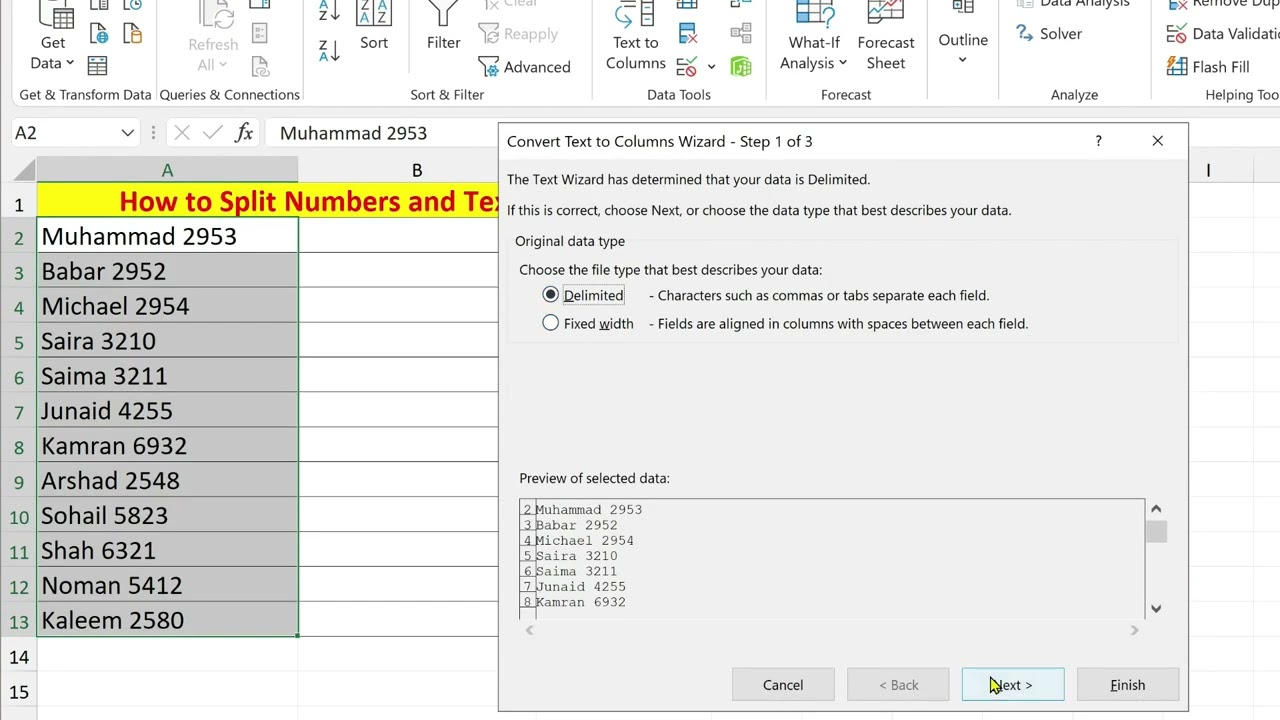Click cell containing Babar 2952

click(167, 271)
